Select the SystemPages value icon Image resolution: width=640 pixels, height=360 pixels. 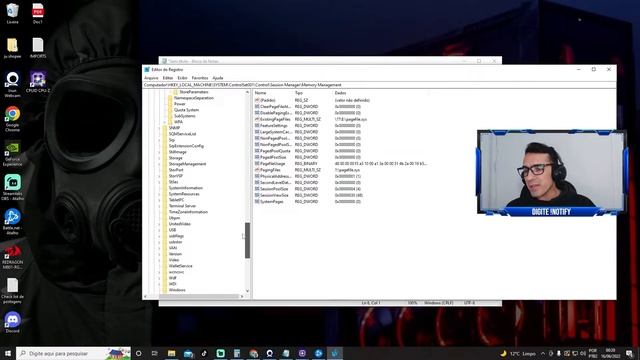pyautogui.click(x=257, y=202)
